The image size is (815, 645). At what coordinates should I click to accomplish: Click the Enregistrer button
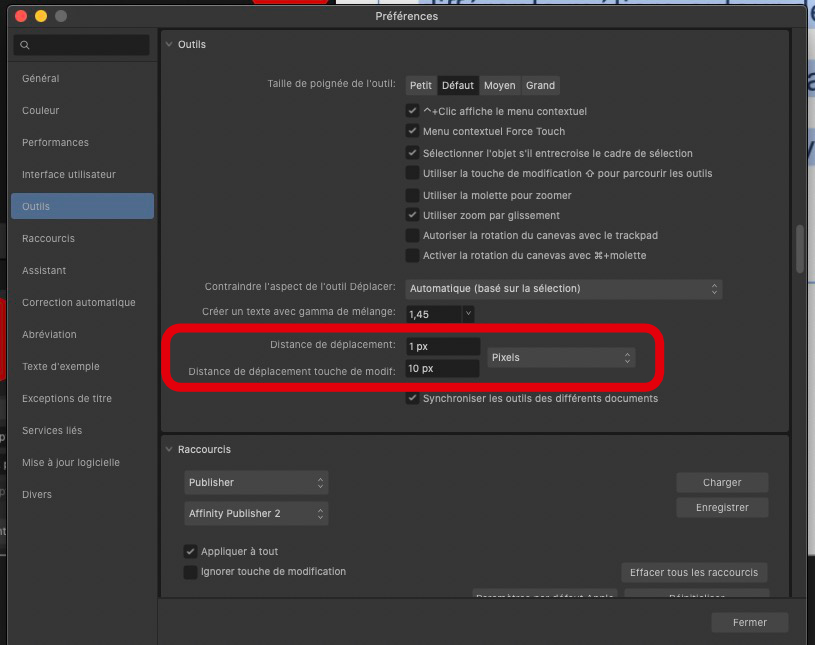coord(722,508)
